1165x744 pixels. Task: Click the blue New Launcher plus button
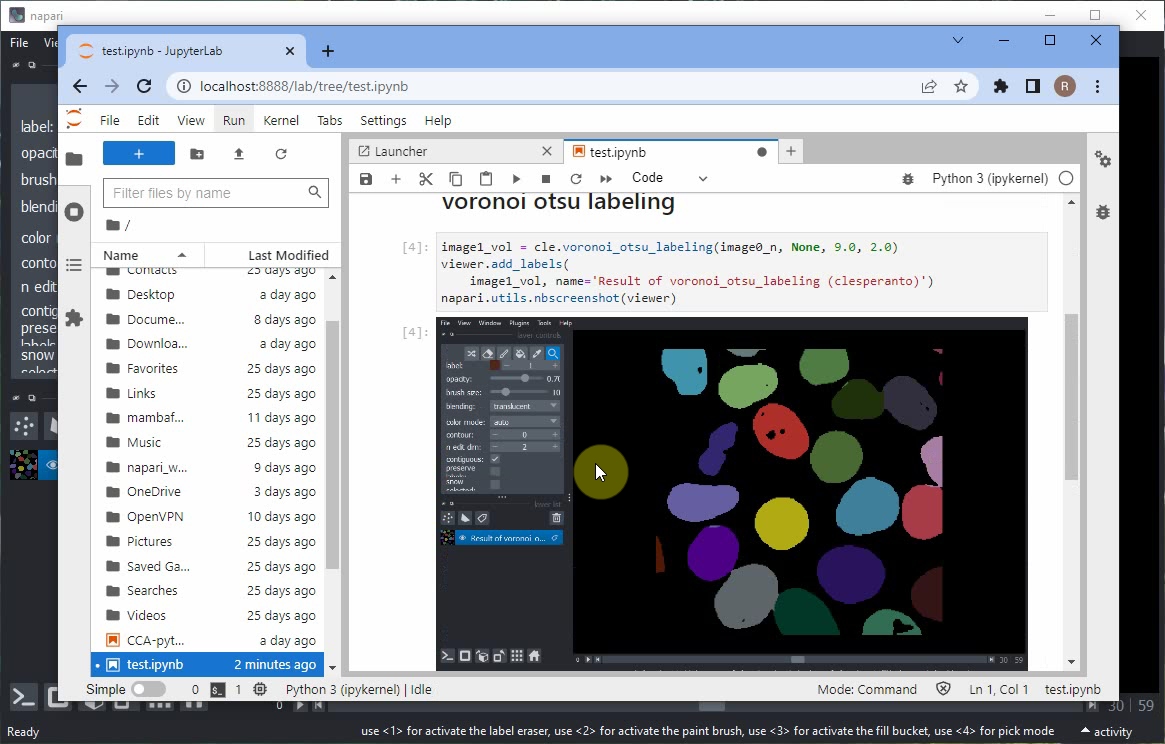coord(139,153)
